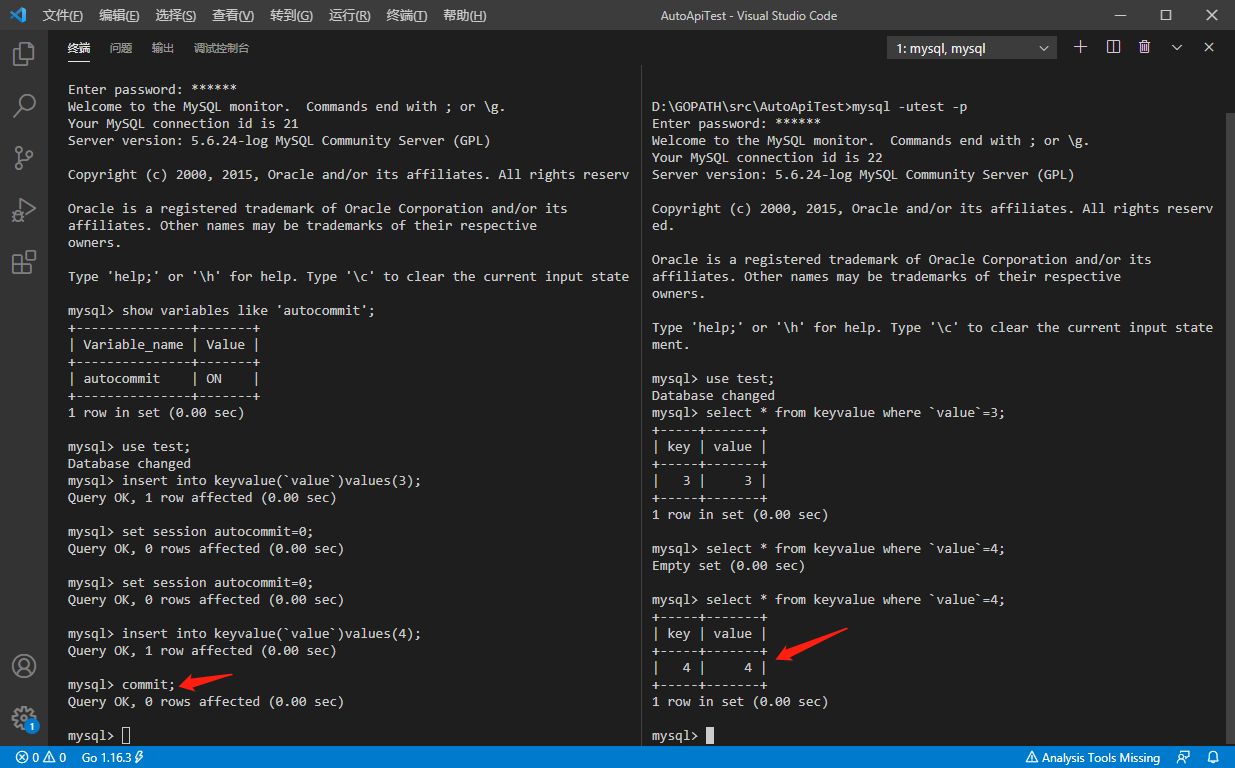
Task: Click 'Your MySQL connection id is 22' line
Action: (x=767, y=157)
